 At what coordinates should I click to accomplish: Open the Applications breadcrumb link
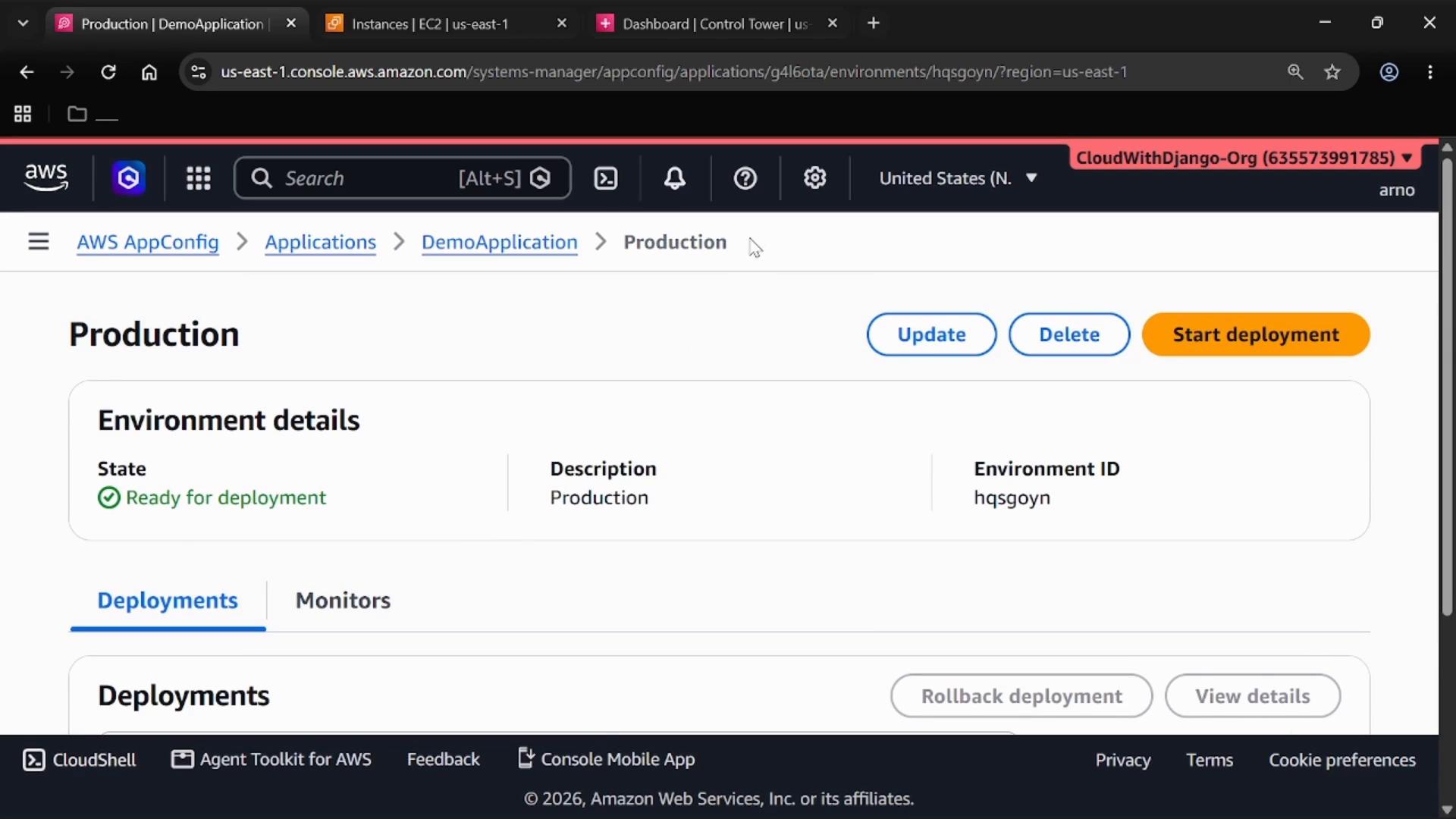point(320,242)
